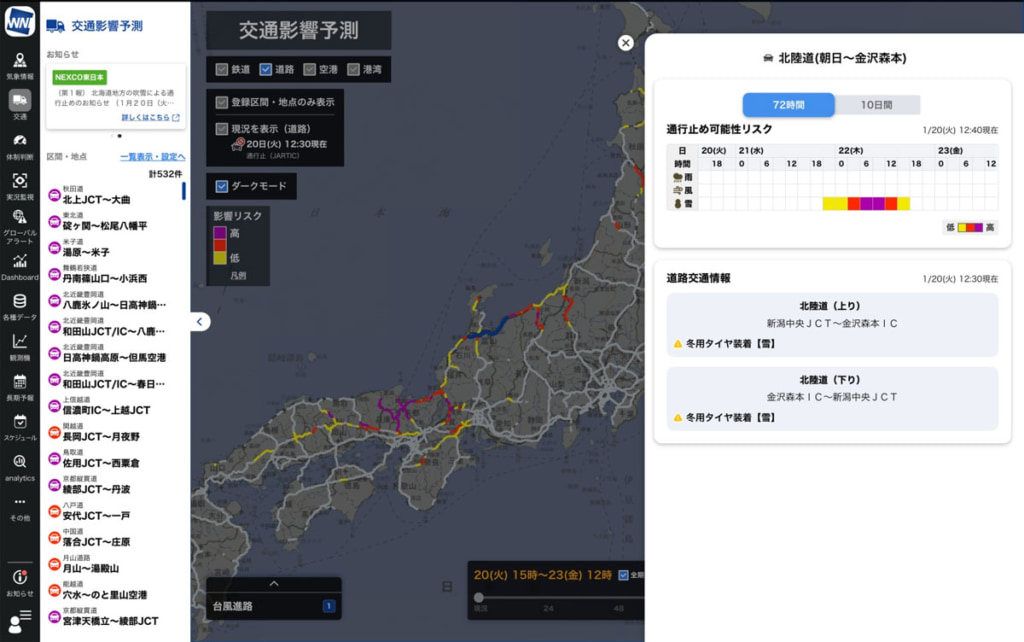Collapse the left route list panel arrow
Viewport: 1024px width, 642px height.
pyautogui.click(x=200, y=322)
